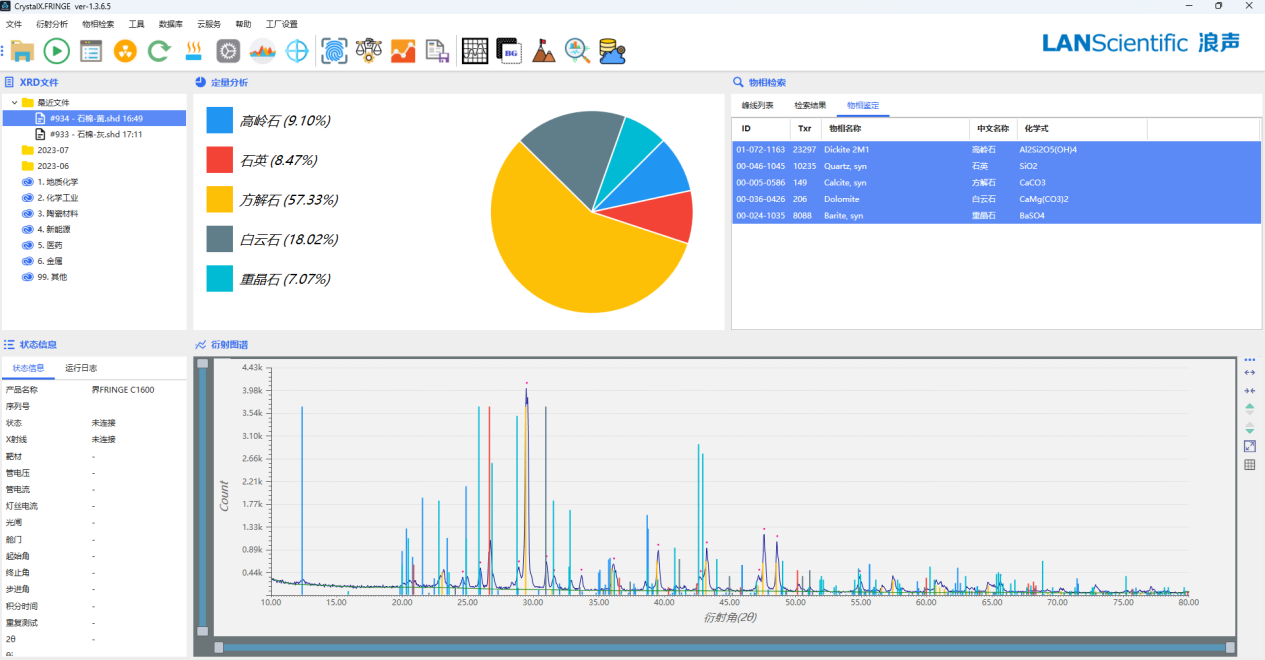Click the balance scales quantitative analysis icon
The height and width of the screenshot is (660, 1265).
pyautogui.click(x=369, y=51)
